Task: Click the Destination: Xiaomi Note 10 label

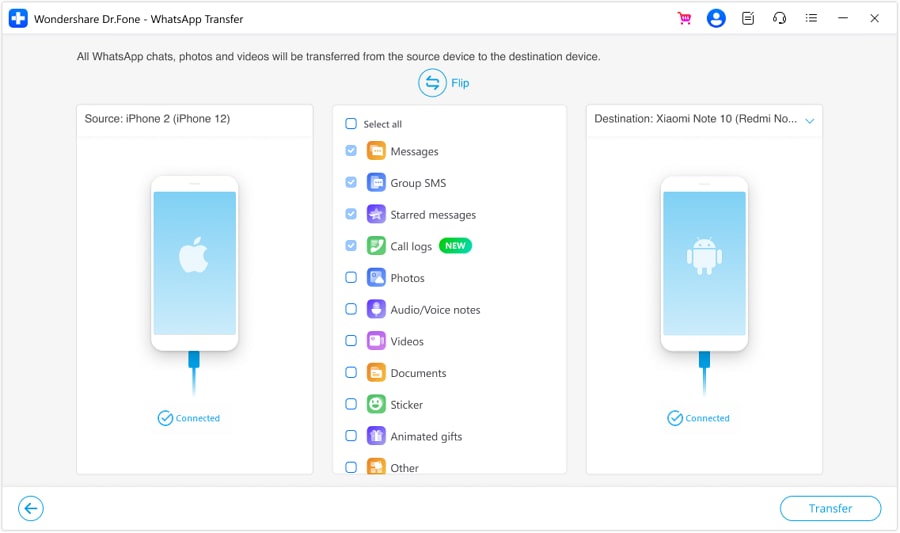Action: (x=696, y=119)
